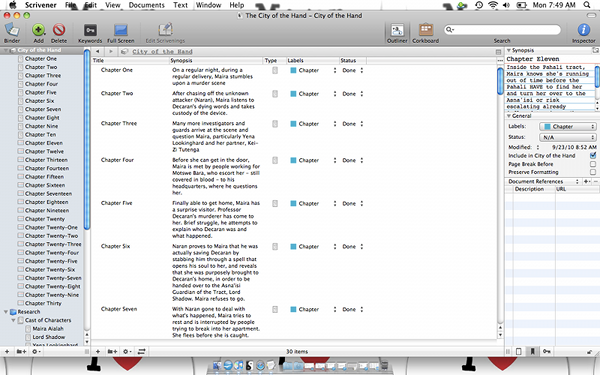Show document notes in the inspector footer
The height and width of the screenshot is (375, 600).
pyautogui.click(x=519, y=351)
